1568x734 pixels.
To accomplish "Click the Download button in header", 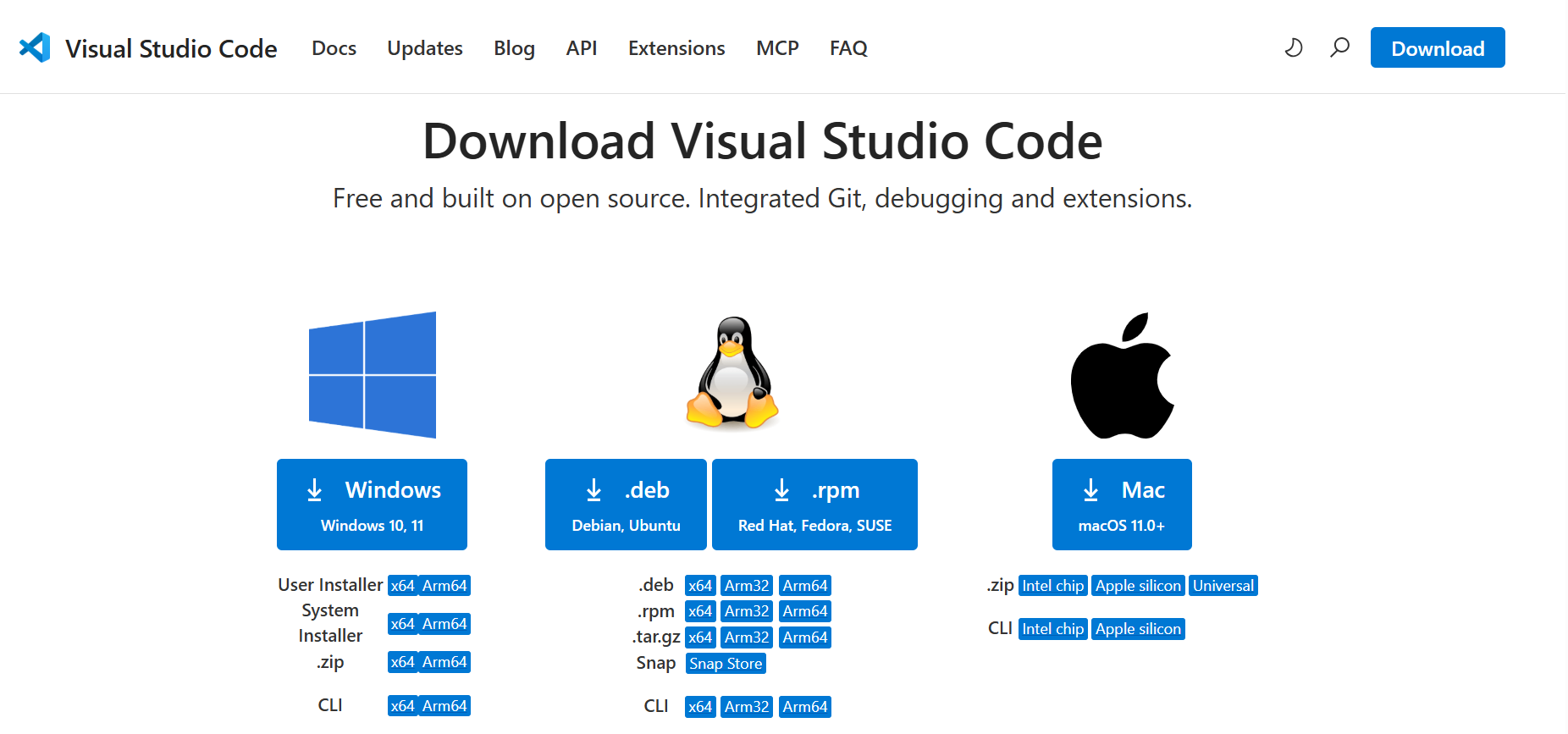I will 1438,47.
